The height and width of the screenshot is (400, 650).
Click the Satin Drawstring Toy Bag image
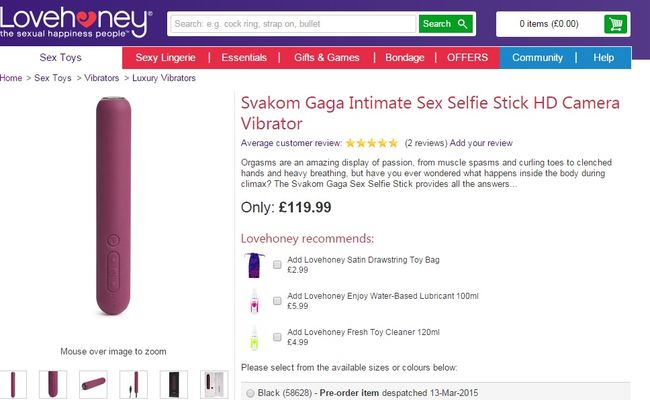click(254, 265)
